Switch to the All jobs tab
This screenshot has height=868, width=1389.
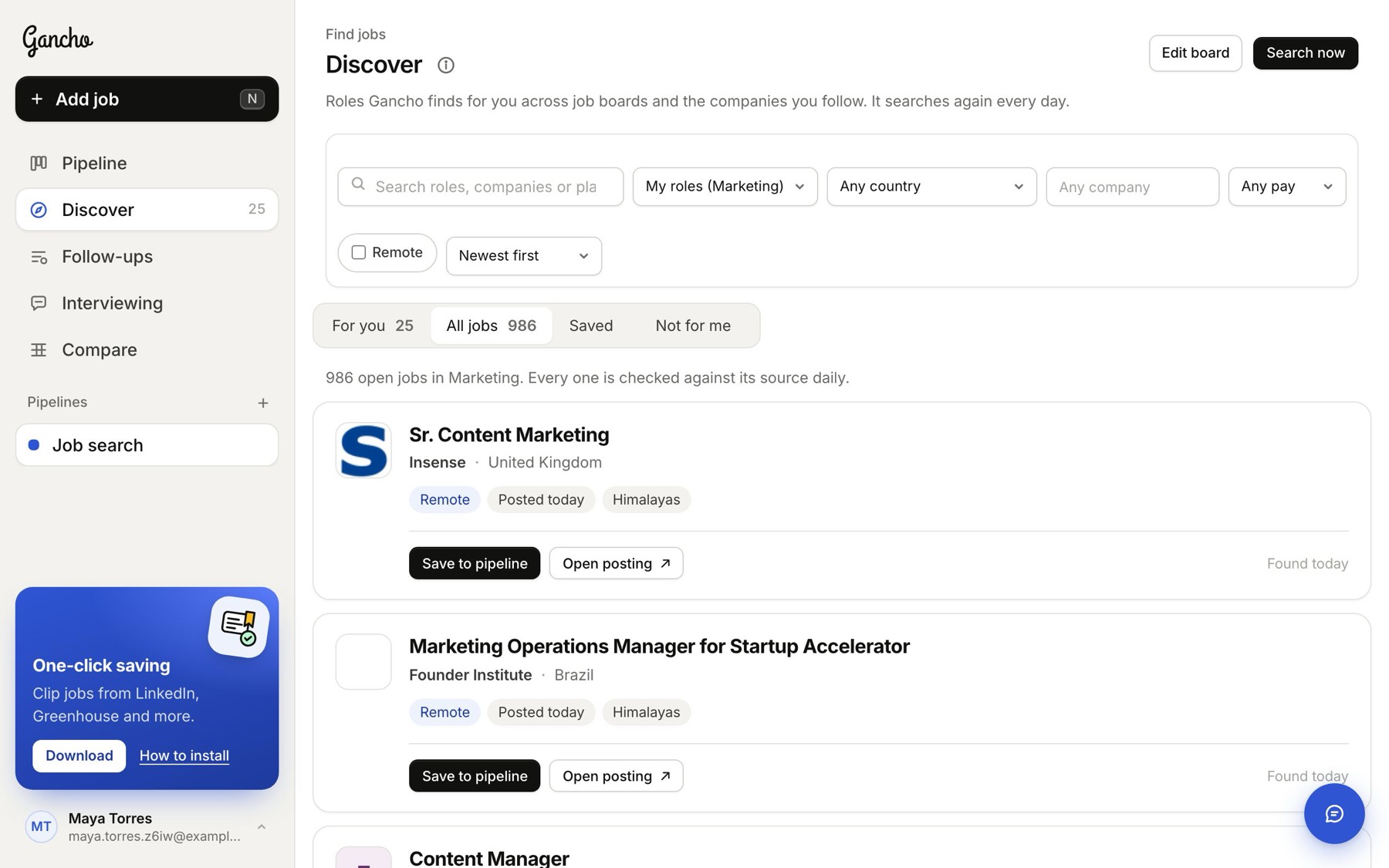coord(491,326)
